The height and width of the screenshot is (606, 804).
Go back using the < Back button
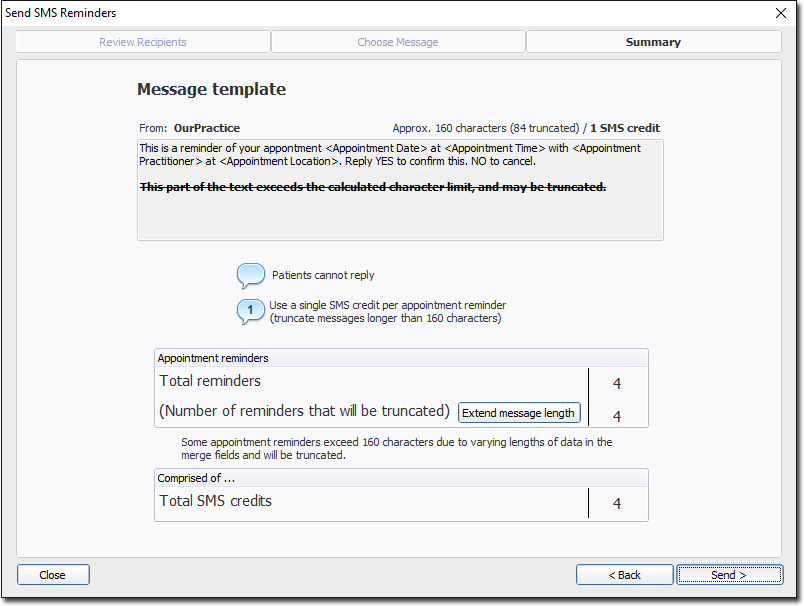[x=624, y=575]
